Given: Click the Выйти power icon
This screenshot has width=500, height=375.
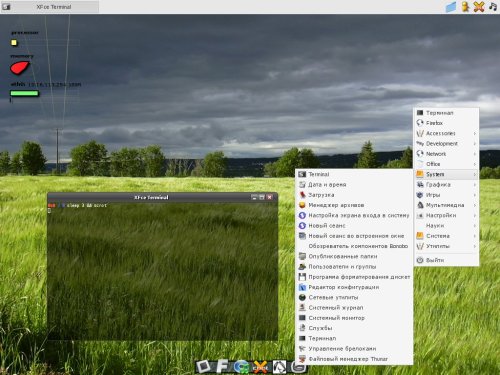Looking at the screenshot, I should pos(420,260).
